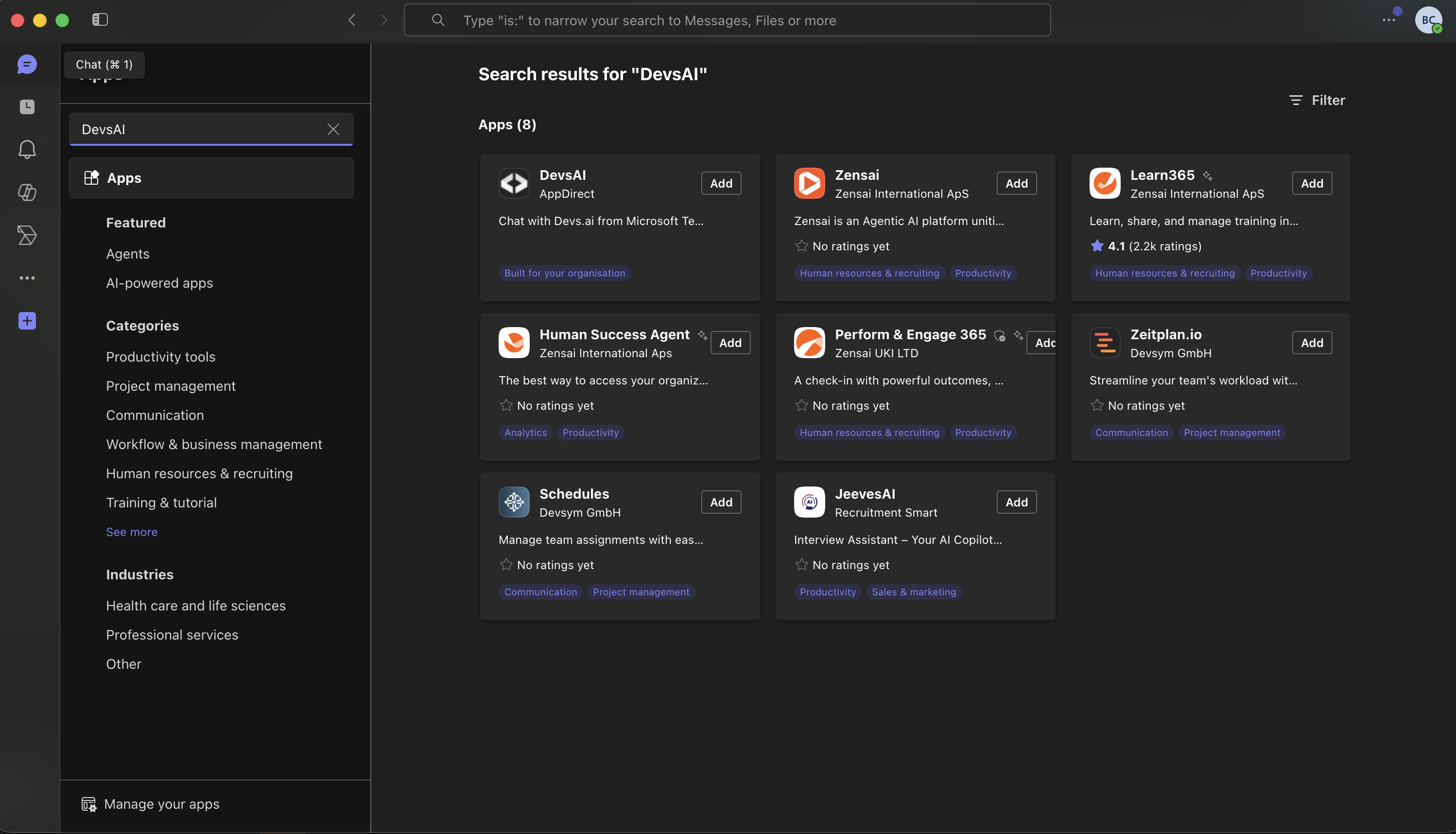
Task: Open the Activity bell icon
Action: (27, 150)
